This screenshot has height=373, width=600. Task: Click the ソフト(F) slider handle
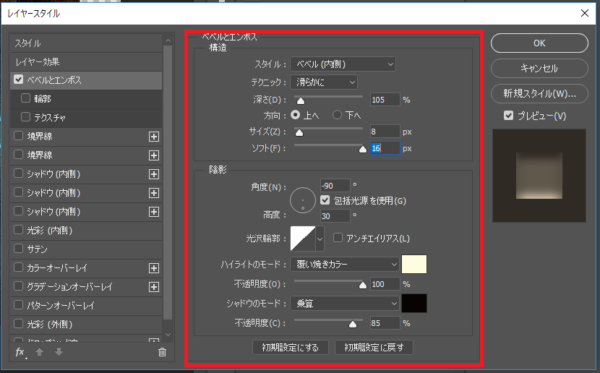(363, 150)
